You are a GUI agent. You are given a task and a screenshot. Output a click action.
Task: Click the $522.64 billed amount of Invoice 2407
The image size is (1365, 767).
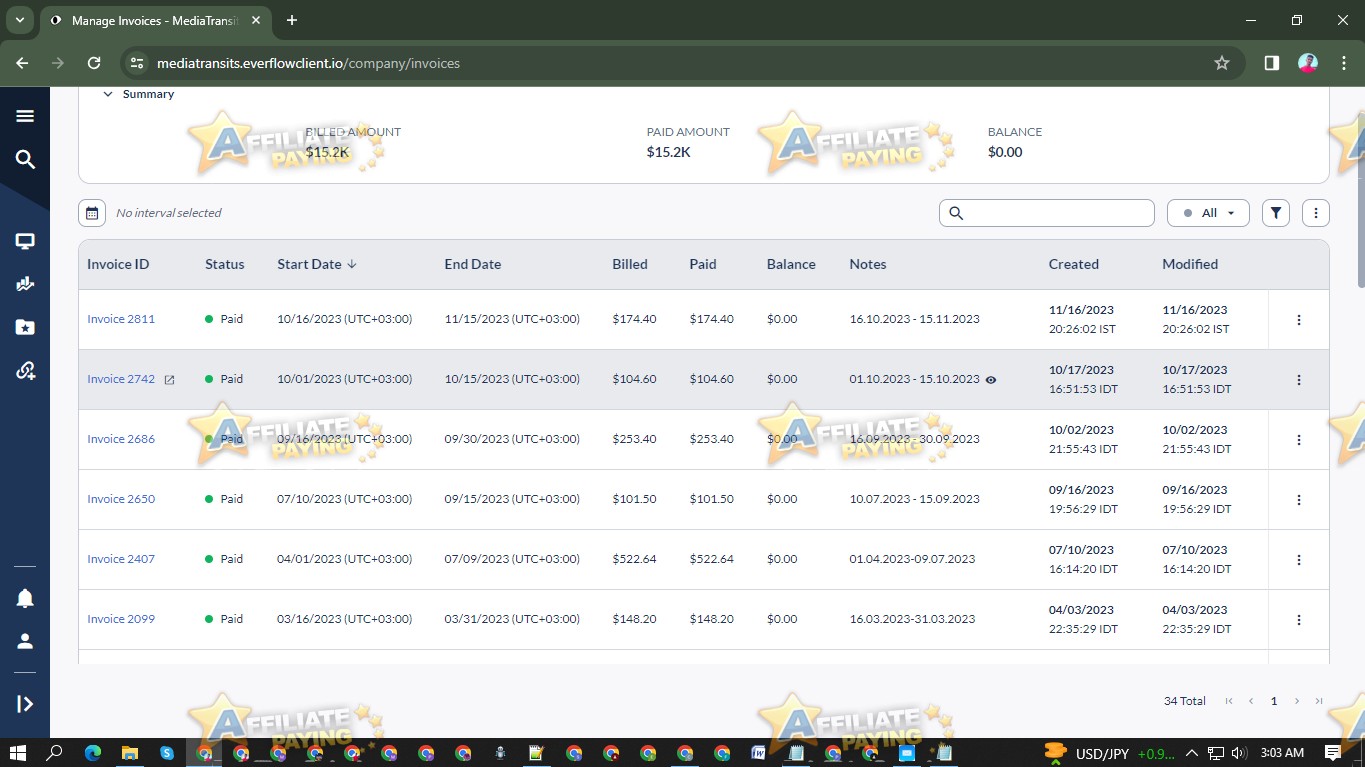[634, 559]
